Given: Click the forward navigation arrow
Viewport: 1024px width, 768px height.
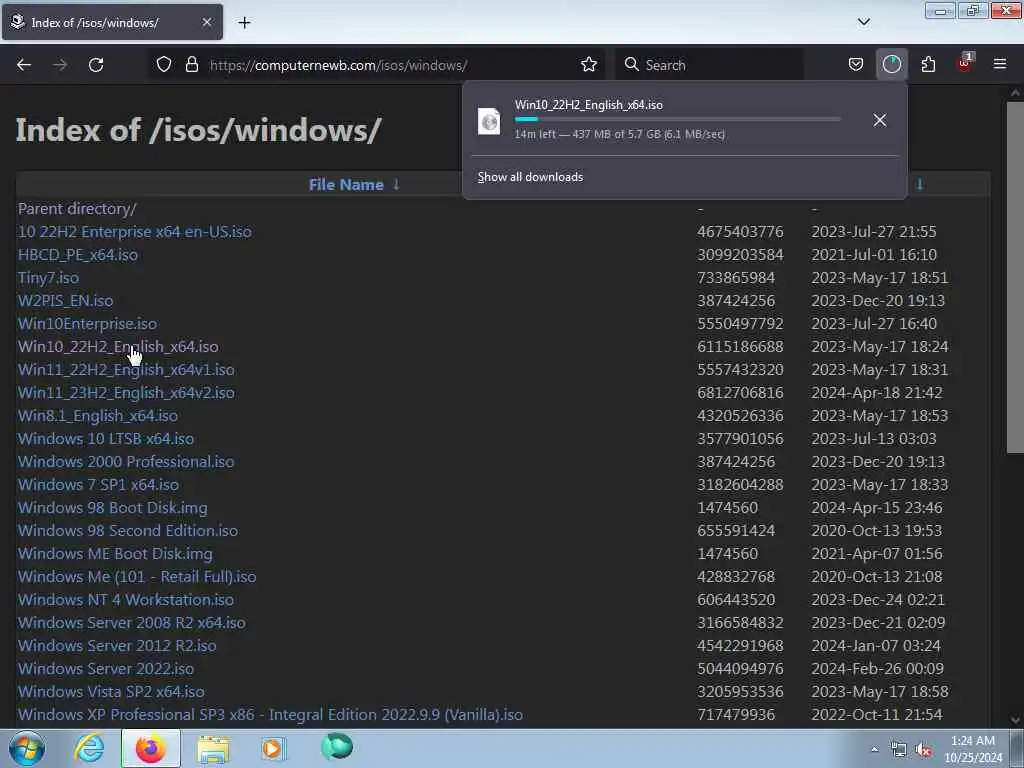Looking at the screenshot, I should click(x=60, y=65).
